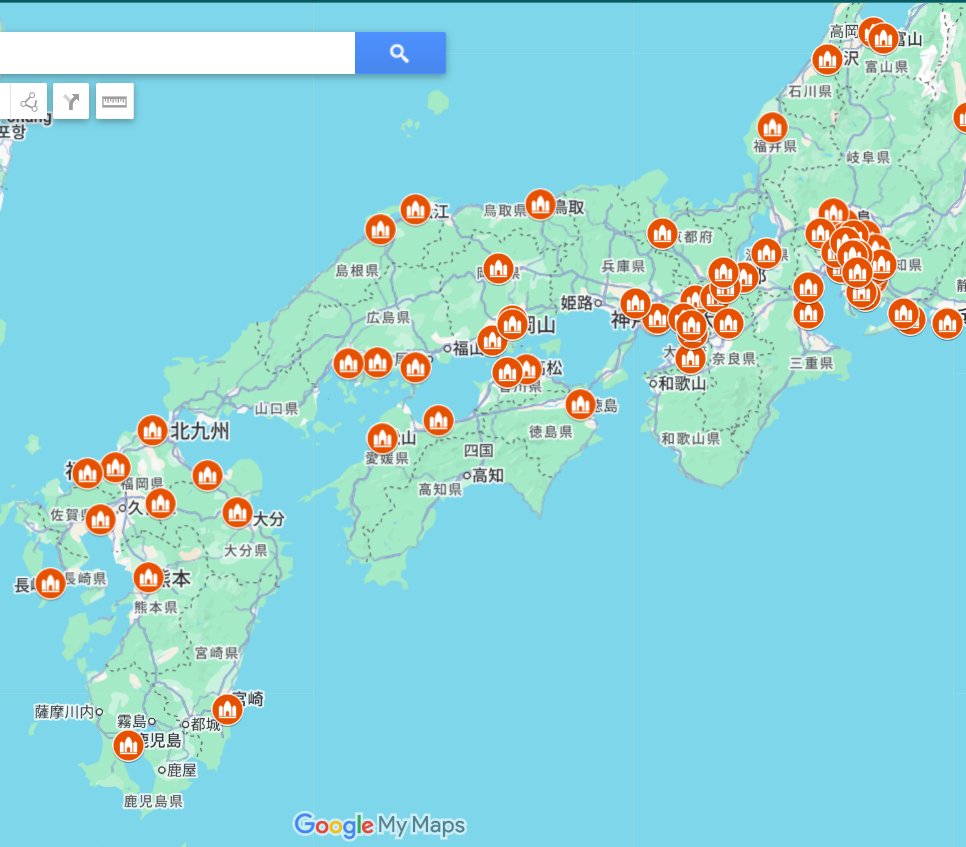Screen dimensions: 966x847
Task: Click the 熊本県 prefecture label
Action: click(x=156, y=607)
